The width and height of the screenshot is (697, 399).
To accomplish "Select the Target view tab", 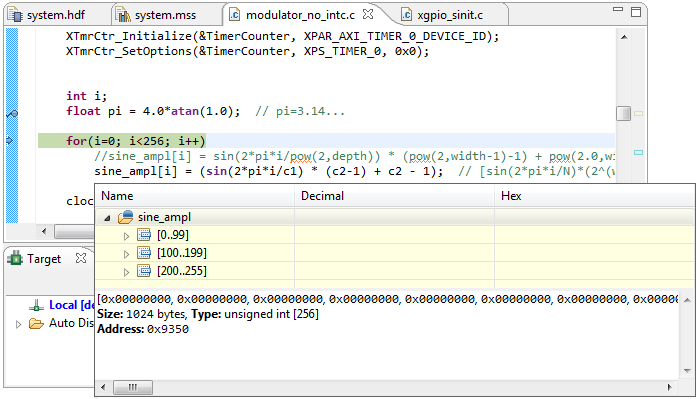I will click(44, 259).
